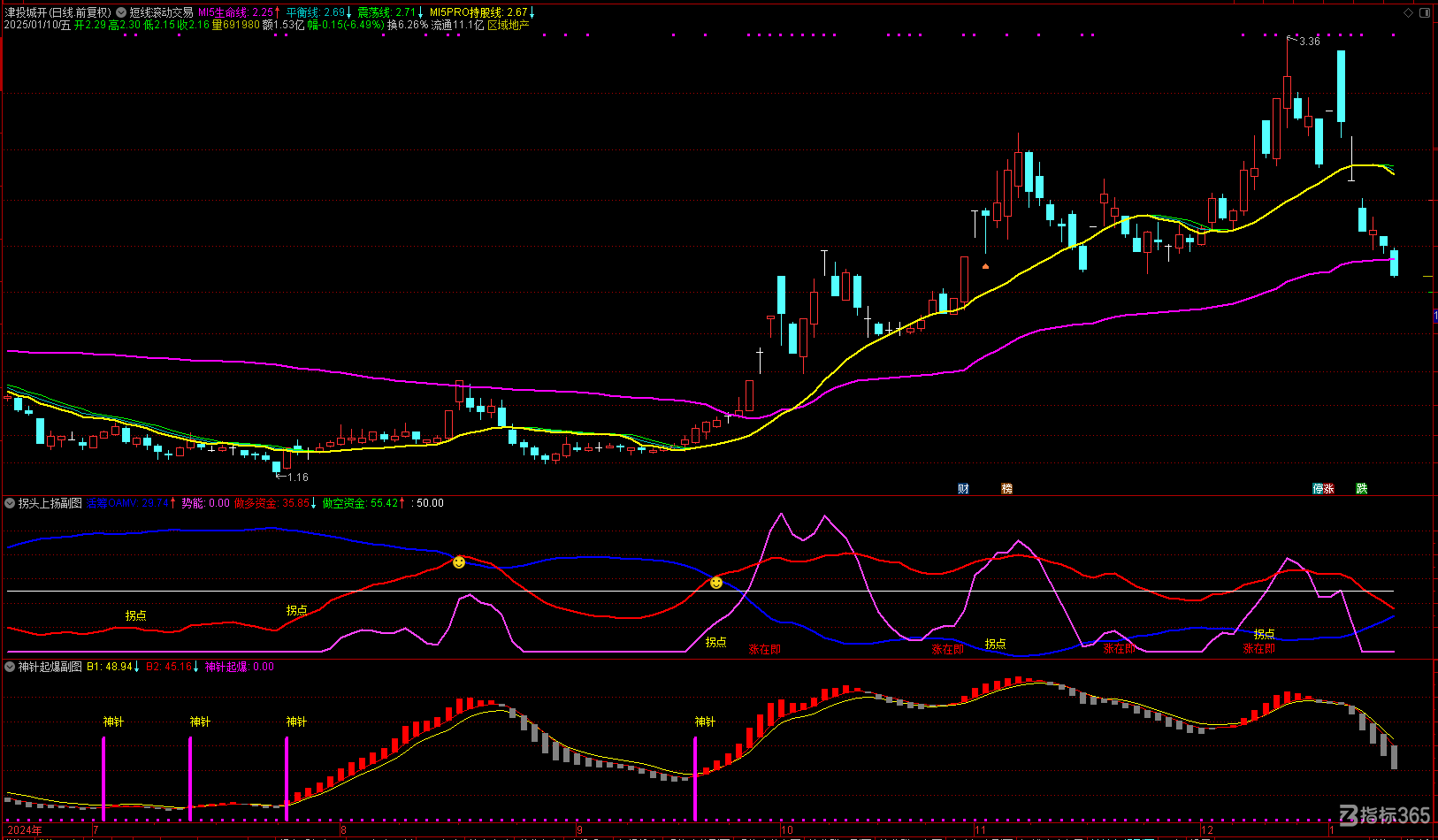Screen dimensions: 1438x840
Task: Click the leftmost yellow 拐点 label
Action: click(x=135, y=615)
